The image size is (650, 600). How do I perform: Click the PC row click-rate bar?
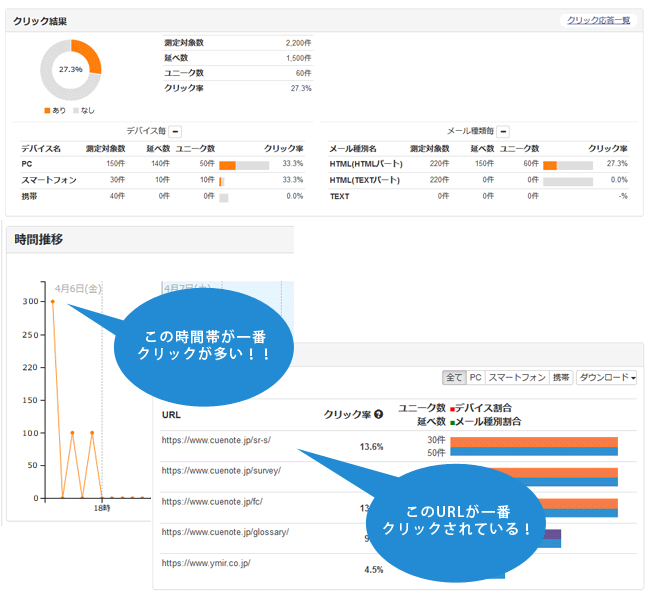tap(244, 165)
